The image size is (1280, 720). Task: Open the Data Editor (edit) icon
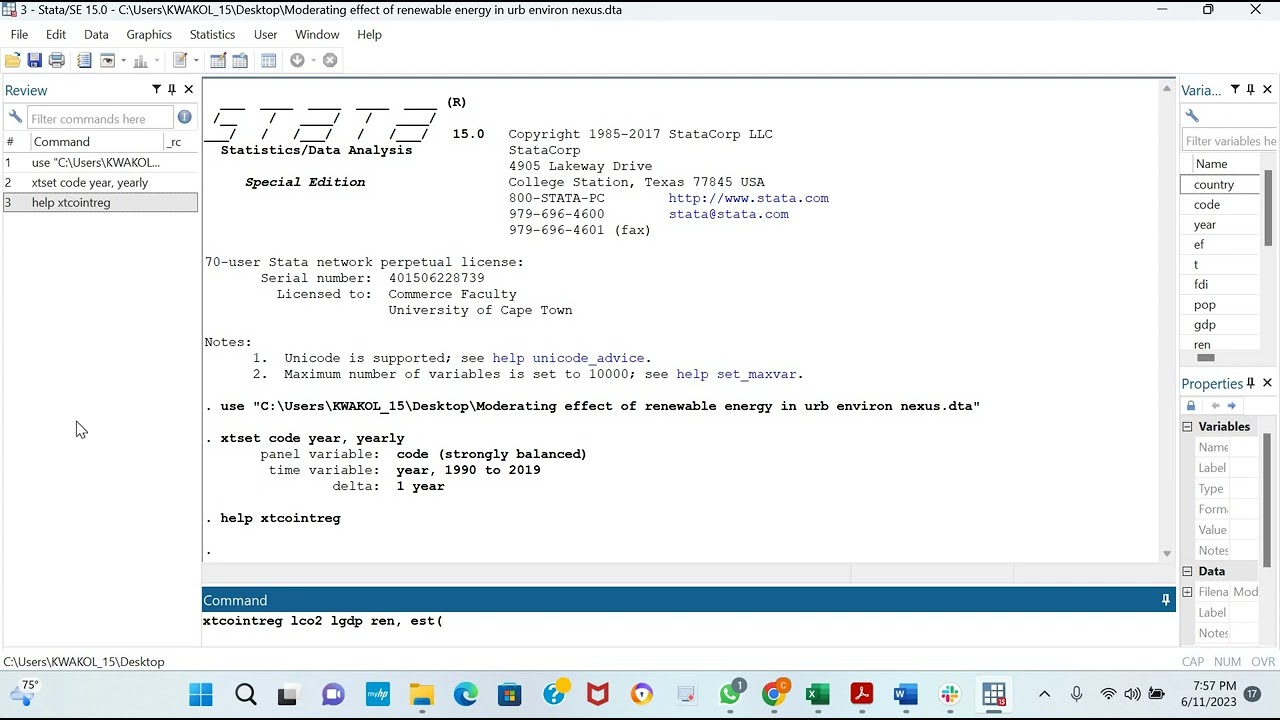pyautogui.click(x=218, y=61)
